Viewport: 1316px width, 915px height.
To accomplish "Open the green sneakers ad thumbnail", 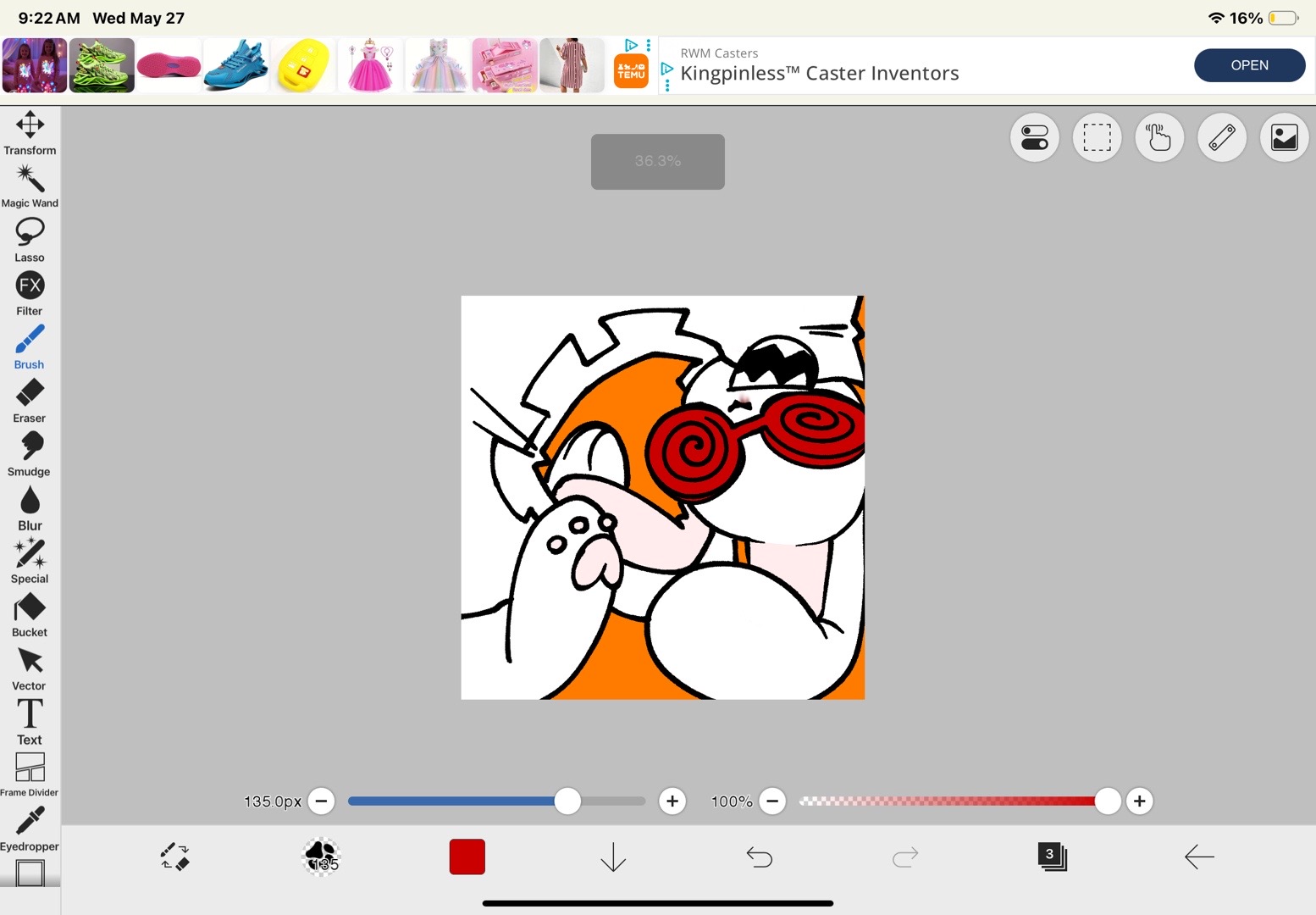I will coord(102,65).
